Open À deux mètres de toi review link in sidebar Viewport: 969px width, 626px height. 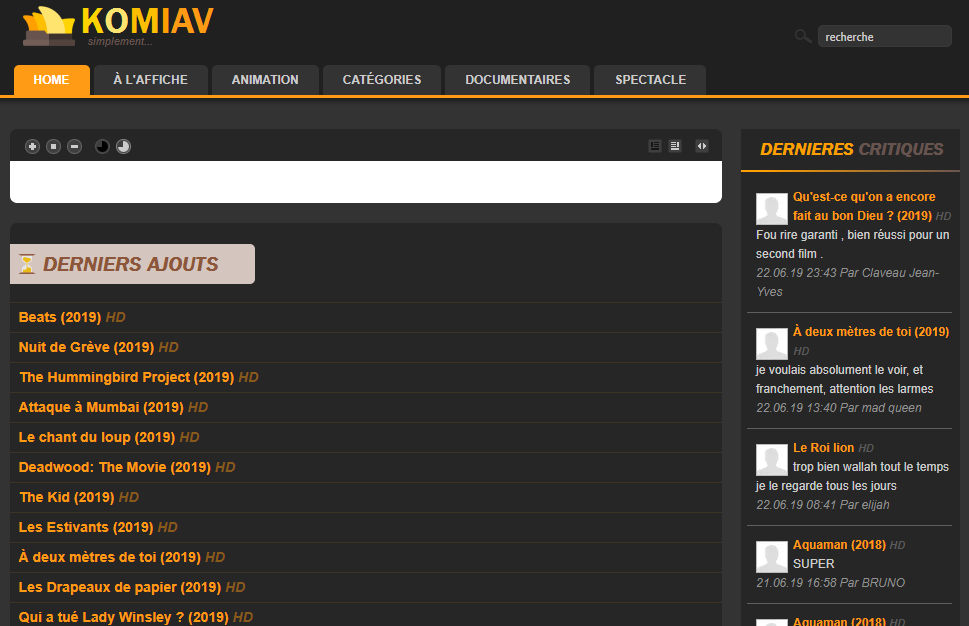(871, 332)
